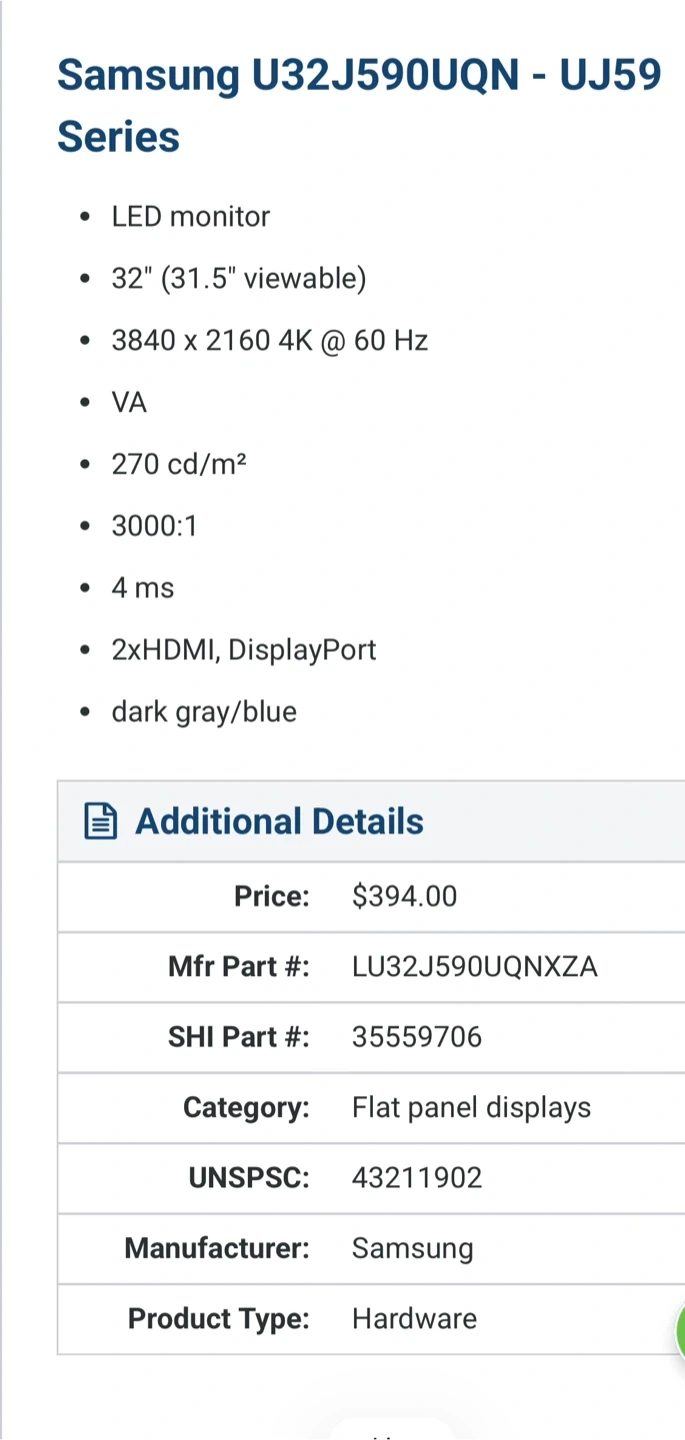Click the $394.00 price value

404,896
